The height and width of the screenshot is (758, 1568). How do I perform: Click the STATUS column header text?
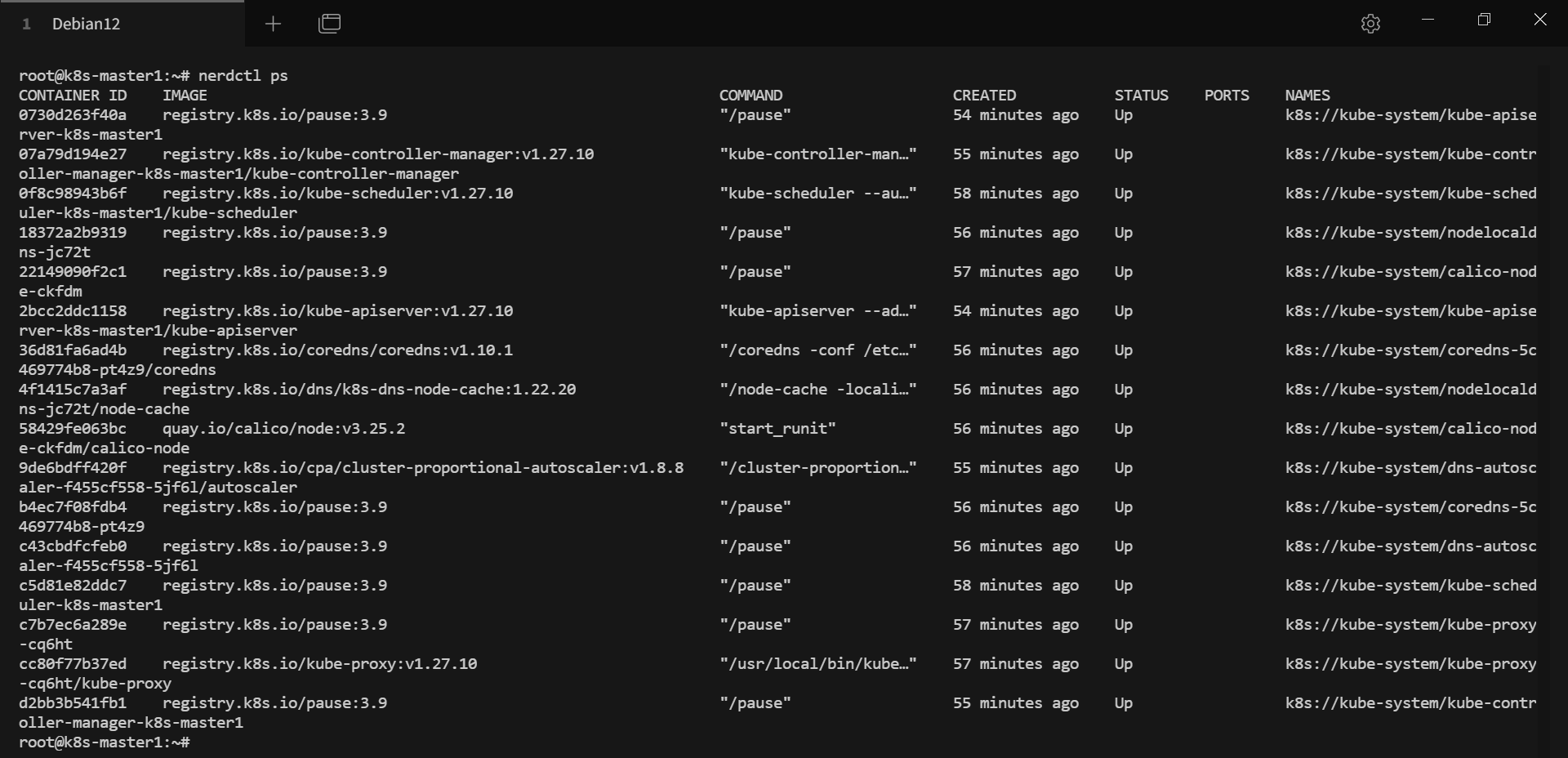[1141, 96]
